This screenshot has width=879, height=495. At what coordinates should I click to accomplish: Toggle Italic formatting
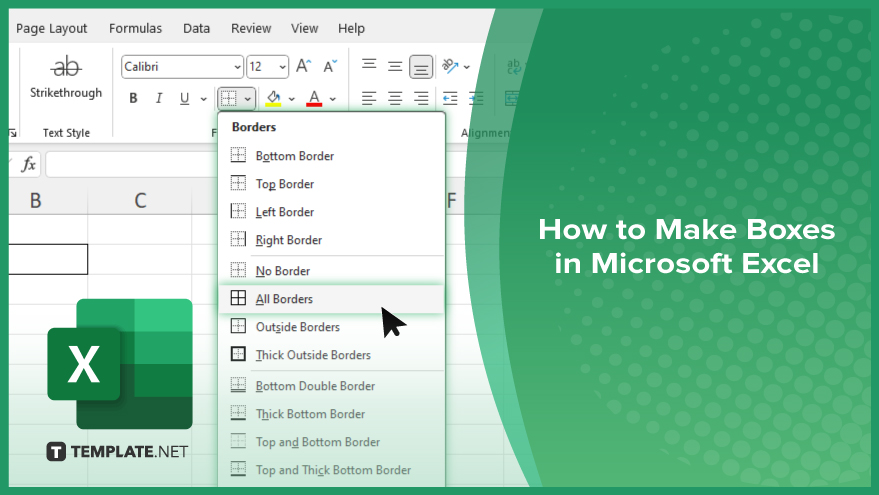(159, 99)
